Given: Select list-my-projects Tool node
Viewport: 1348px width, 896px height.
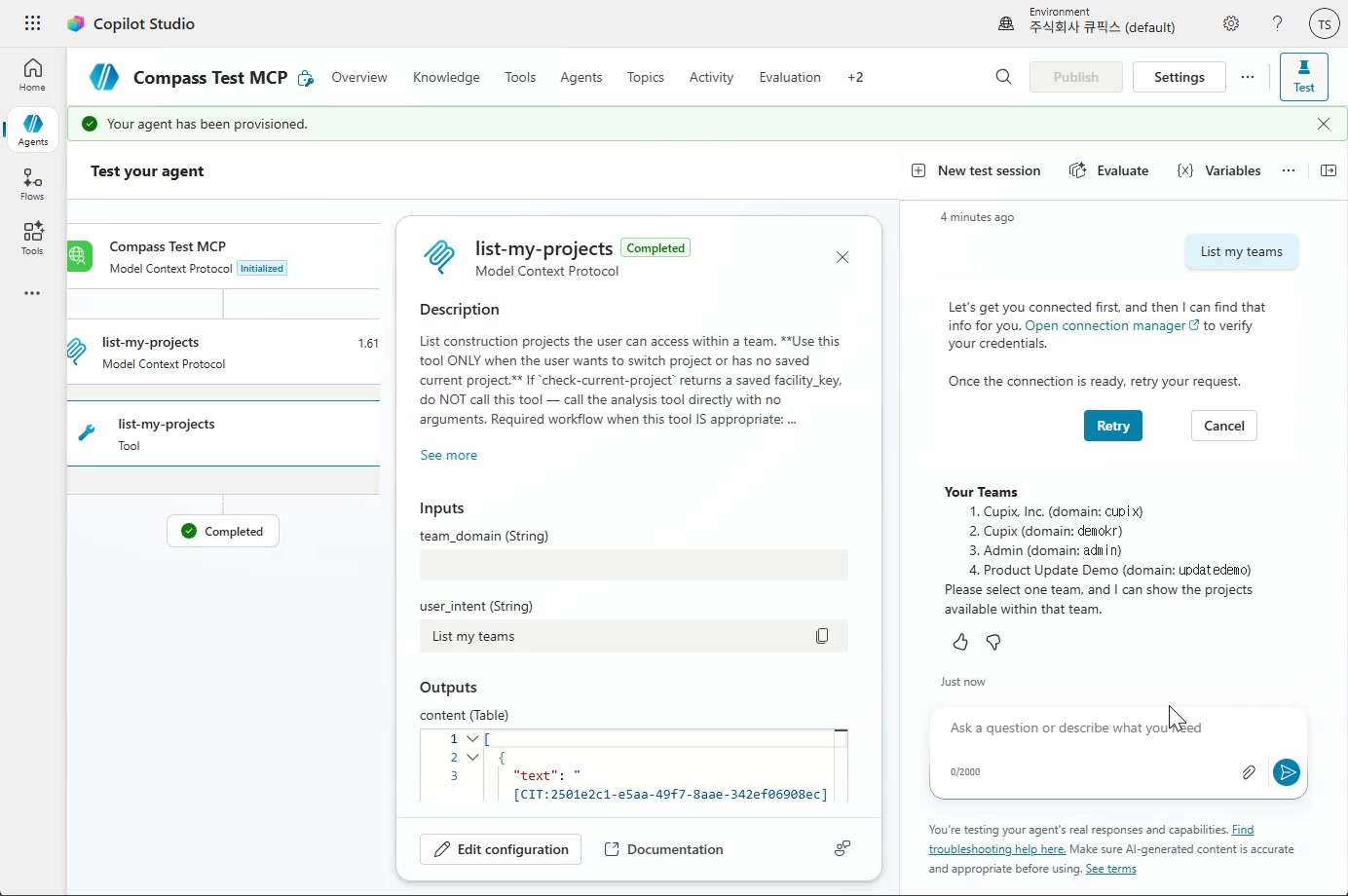Looking at the screenshot, I should (x=224, y=433).
